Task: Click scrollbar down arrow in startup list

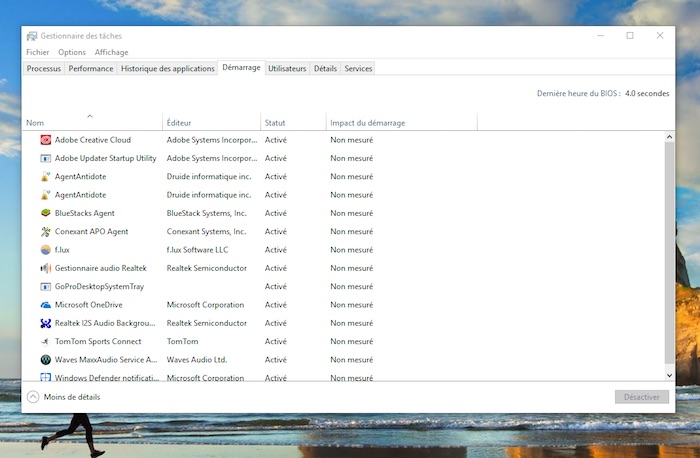Action: tap(670, 375)
